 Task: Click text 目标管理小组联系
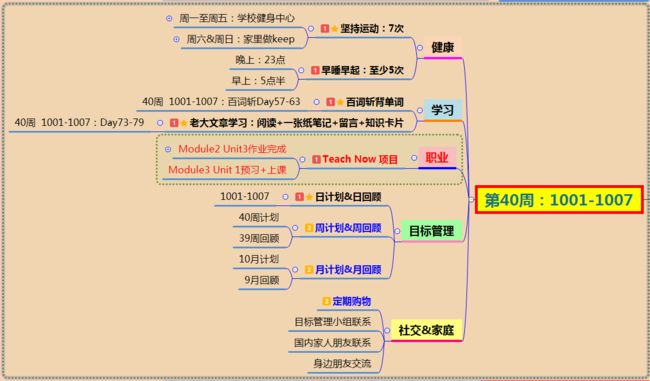tap(332, 322)
